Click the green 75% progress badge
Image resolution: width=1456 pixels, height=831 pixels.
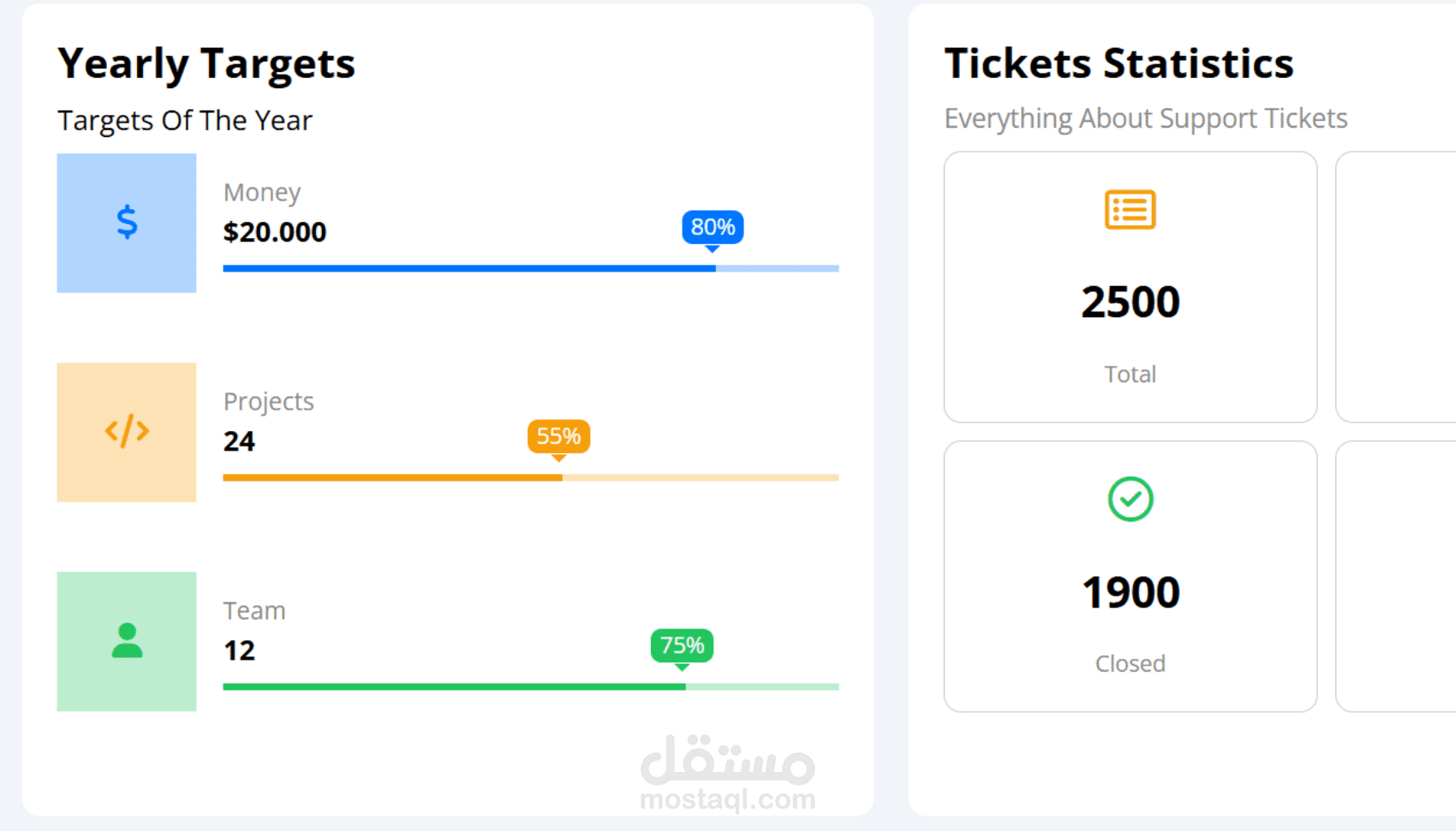(x=682, y=645)
